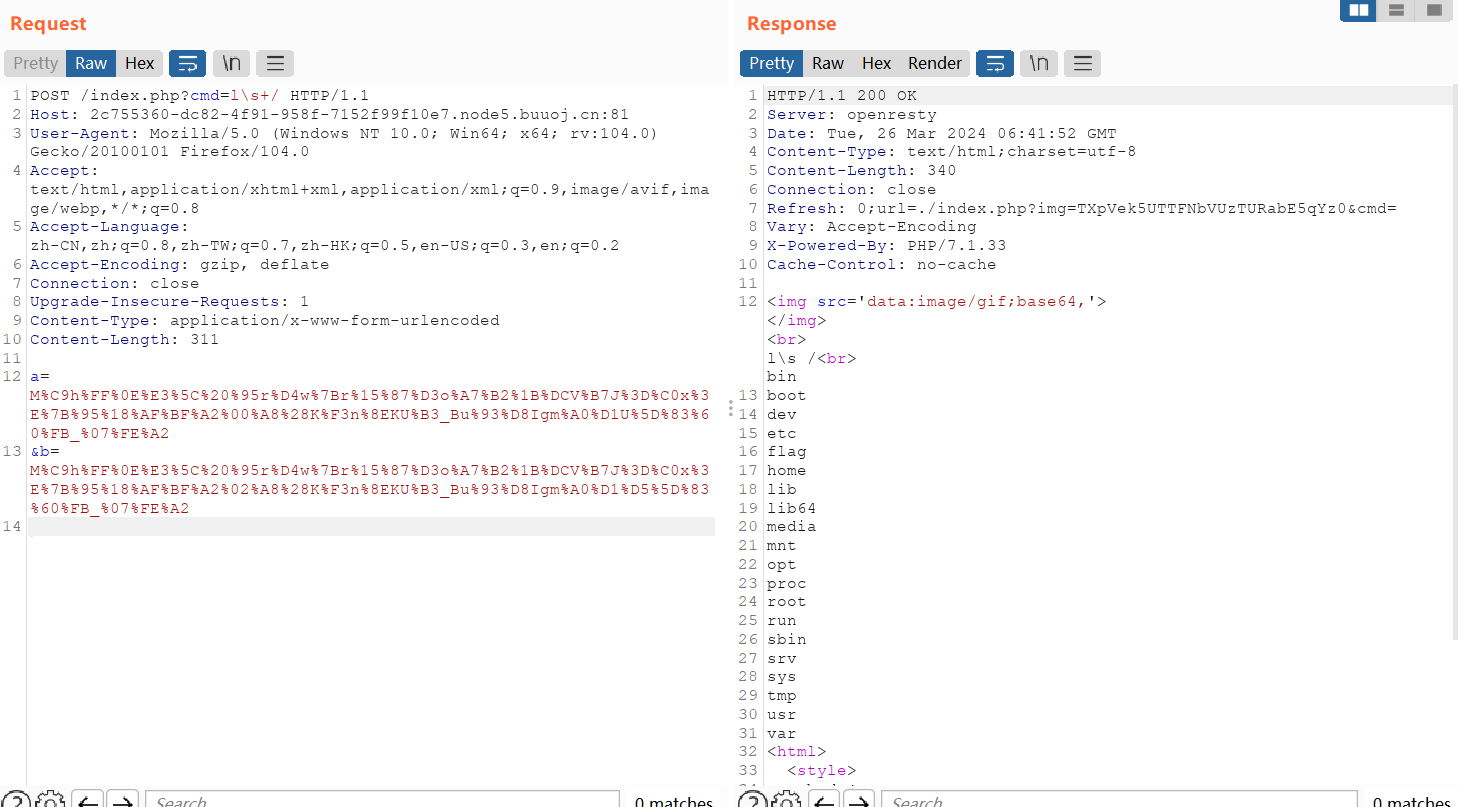Click the Response panel vertical scrollbar
Screen dimensions: 1458x807
click(x=1454, y=362)
